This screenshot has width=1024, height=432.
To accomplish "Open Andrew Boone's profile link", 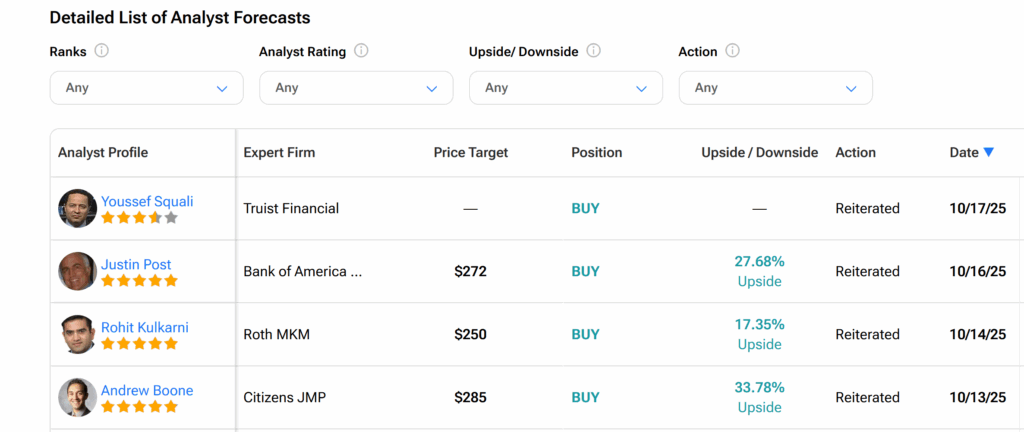I will 147,390.
